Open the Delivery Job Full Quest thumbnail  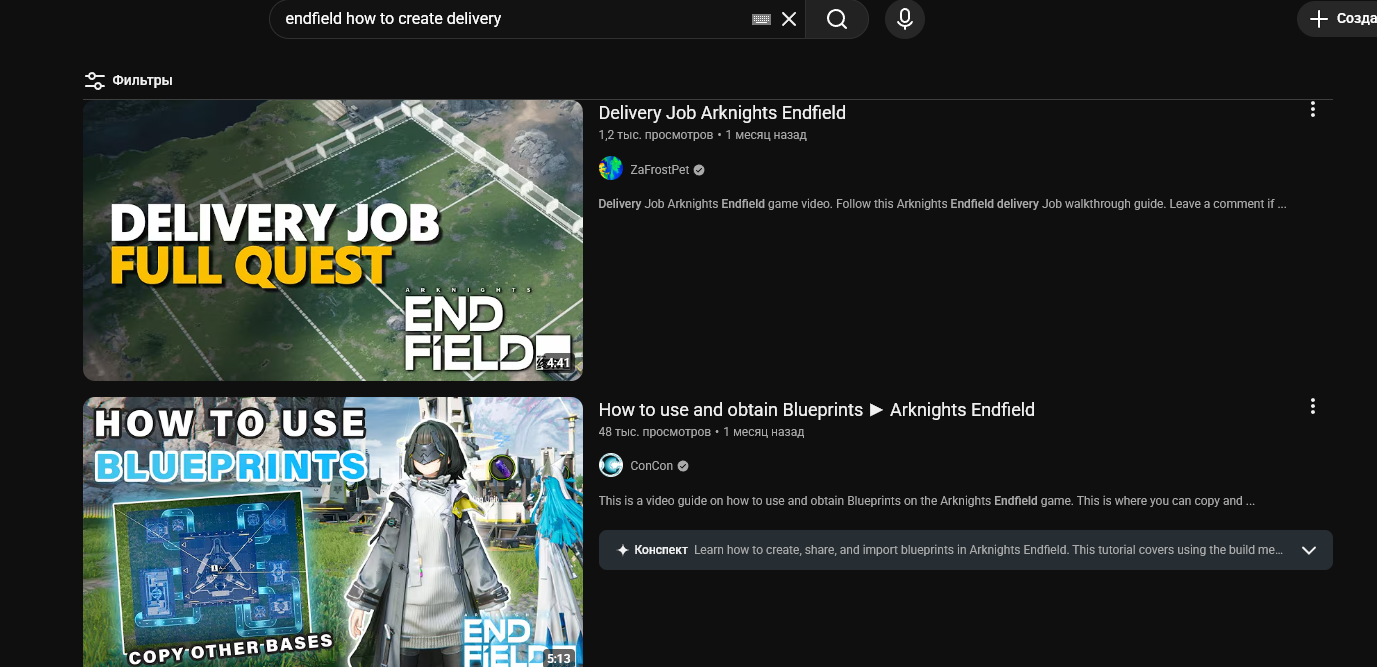(x=333, y=240)
